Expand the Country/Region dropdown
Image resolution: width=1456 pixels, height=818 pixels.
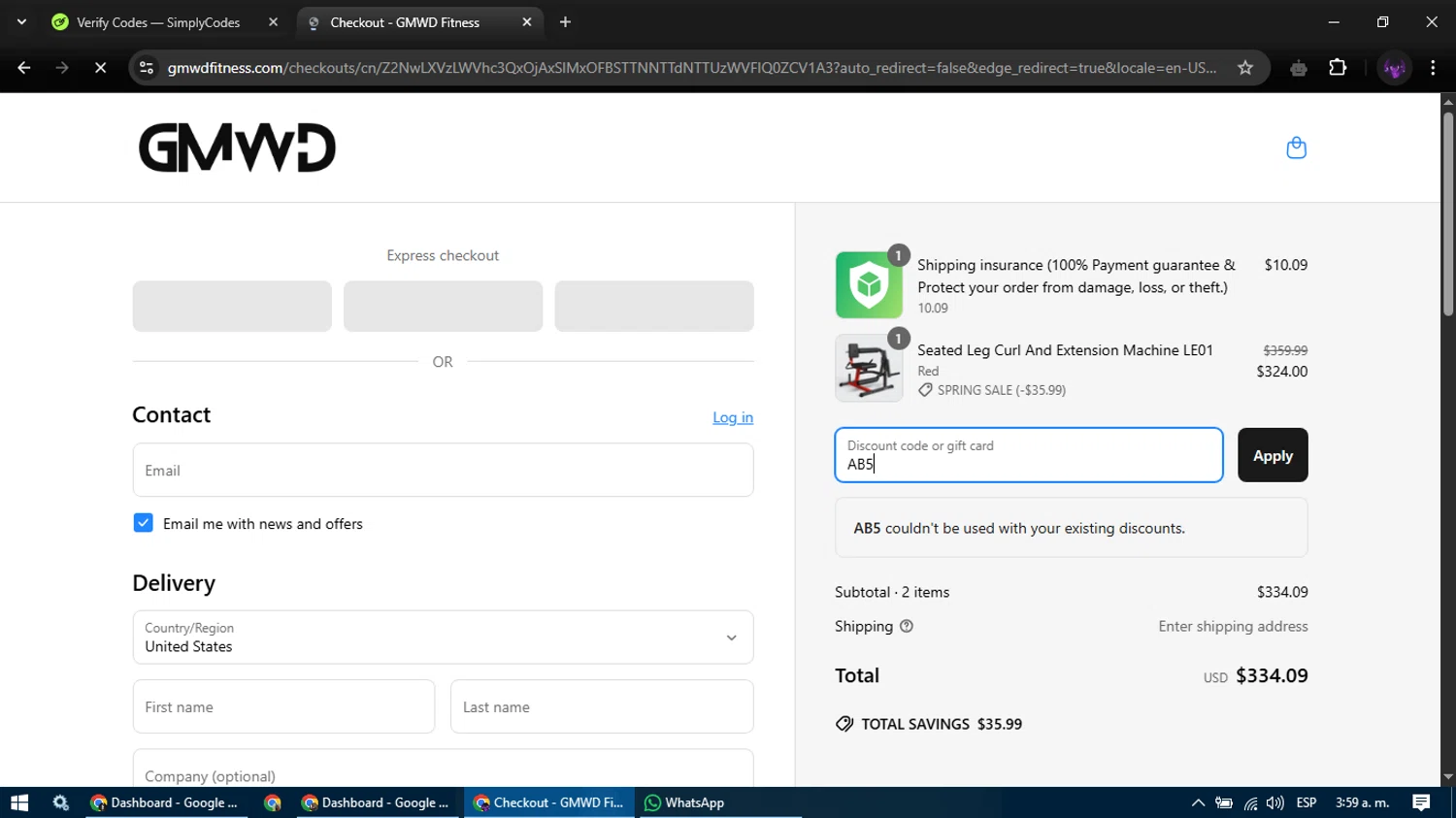coord(443,638)
